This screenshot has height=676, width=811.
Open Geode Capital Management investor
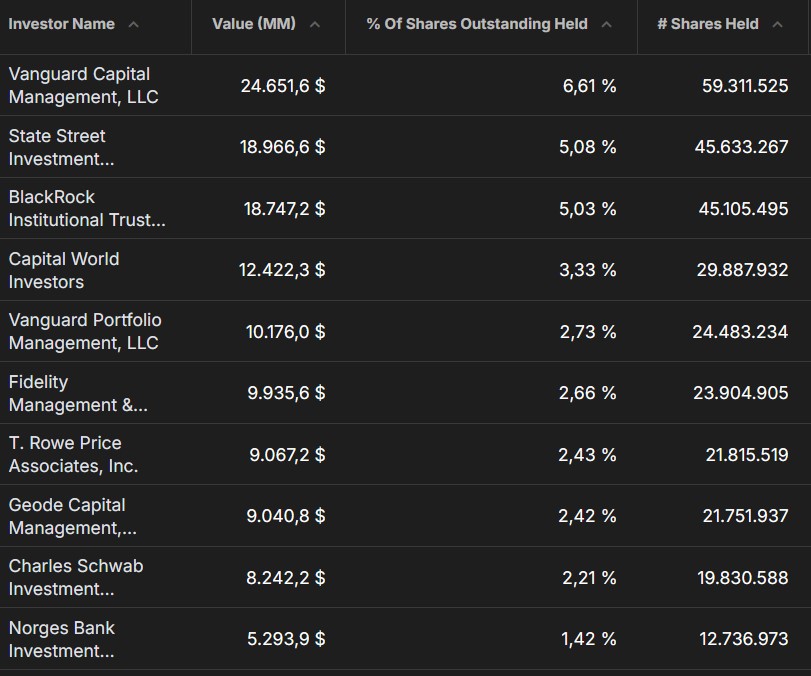(x=72, y=516)
